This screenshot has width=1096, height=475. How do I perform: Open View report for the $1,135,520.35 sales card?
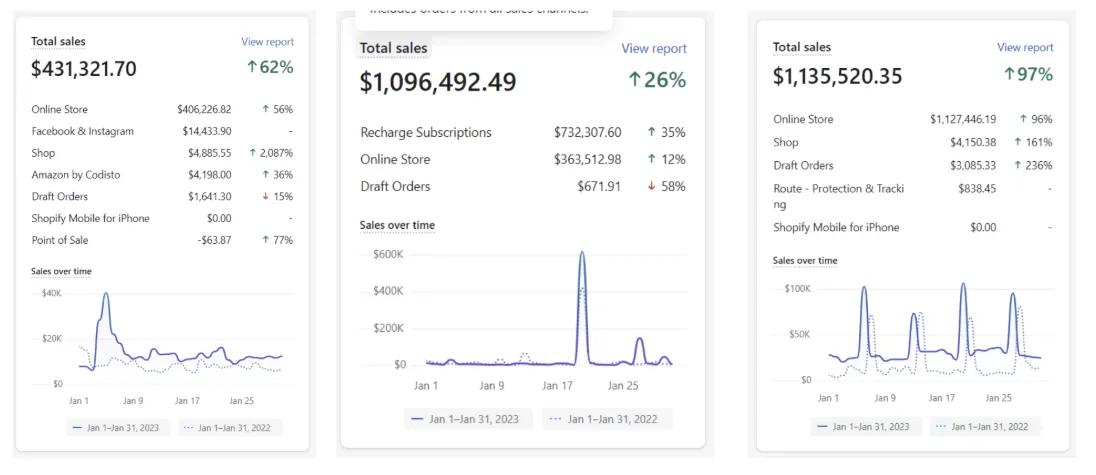coord(1025,47)
